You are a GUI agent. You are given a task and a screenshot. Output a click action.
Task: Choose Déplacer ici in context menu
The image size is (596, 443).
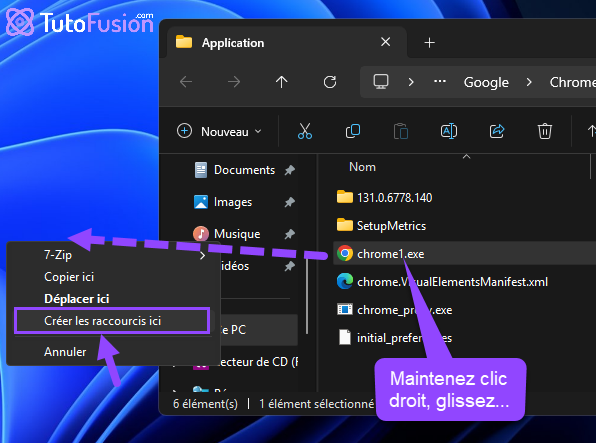[114, 299]
